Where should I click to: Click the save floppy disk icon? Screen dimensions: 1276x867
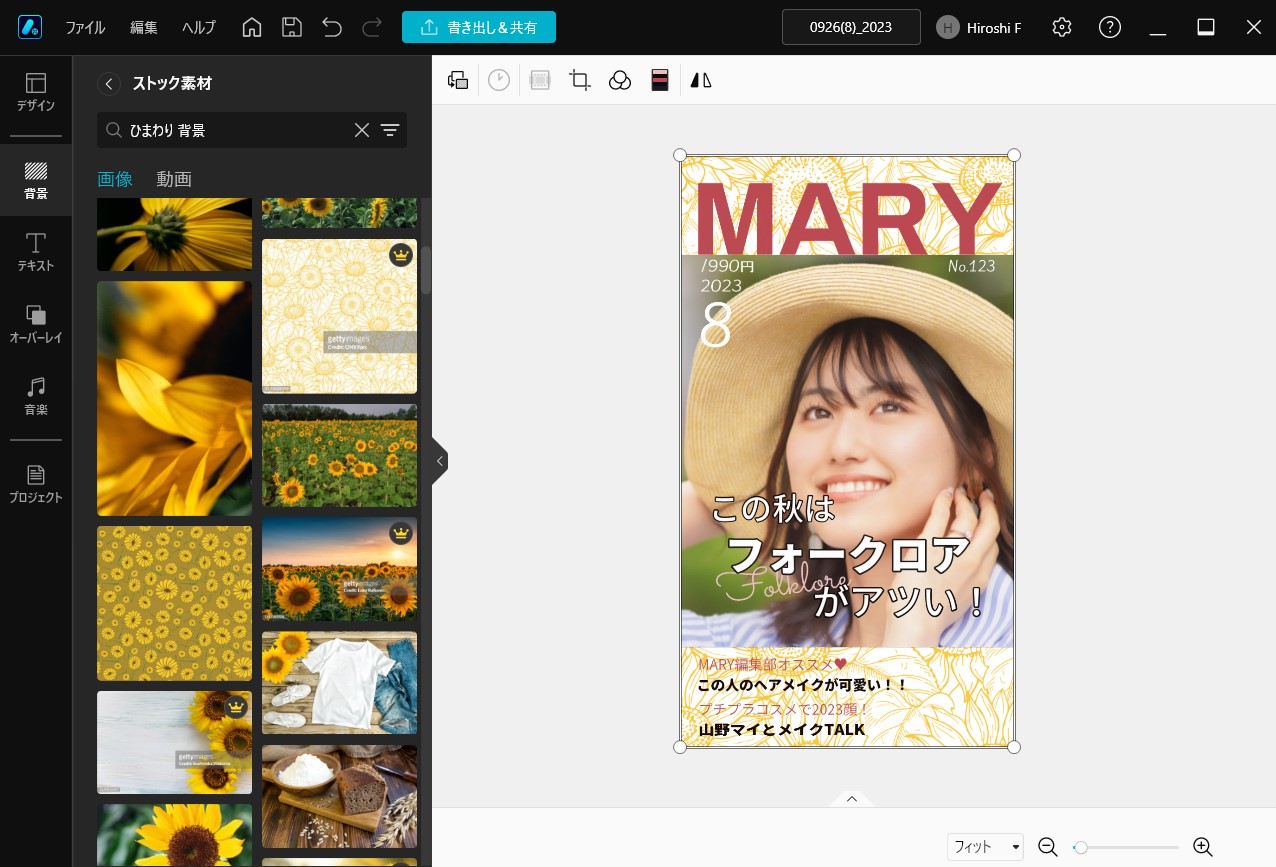tap(292, 27)
